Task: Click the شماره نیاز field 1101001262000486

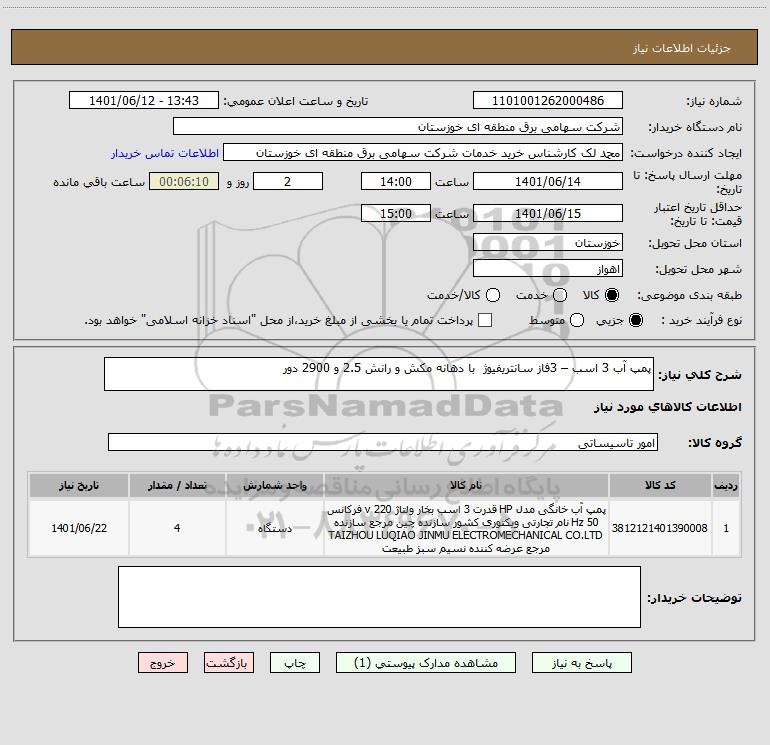Action: point(548,100)
